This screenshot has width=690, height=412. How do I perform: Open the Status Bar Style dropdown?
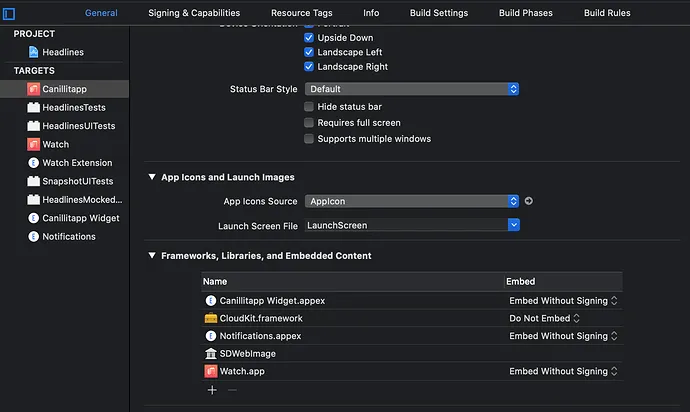[x=412, y=89]
